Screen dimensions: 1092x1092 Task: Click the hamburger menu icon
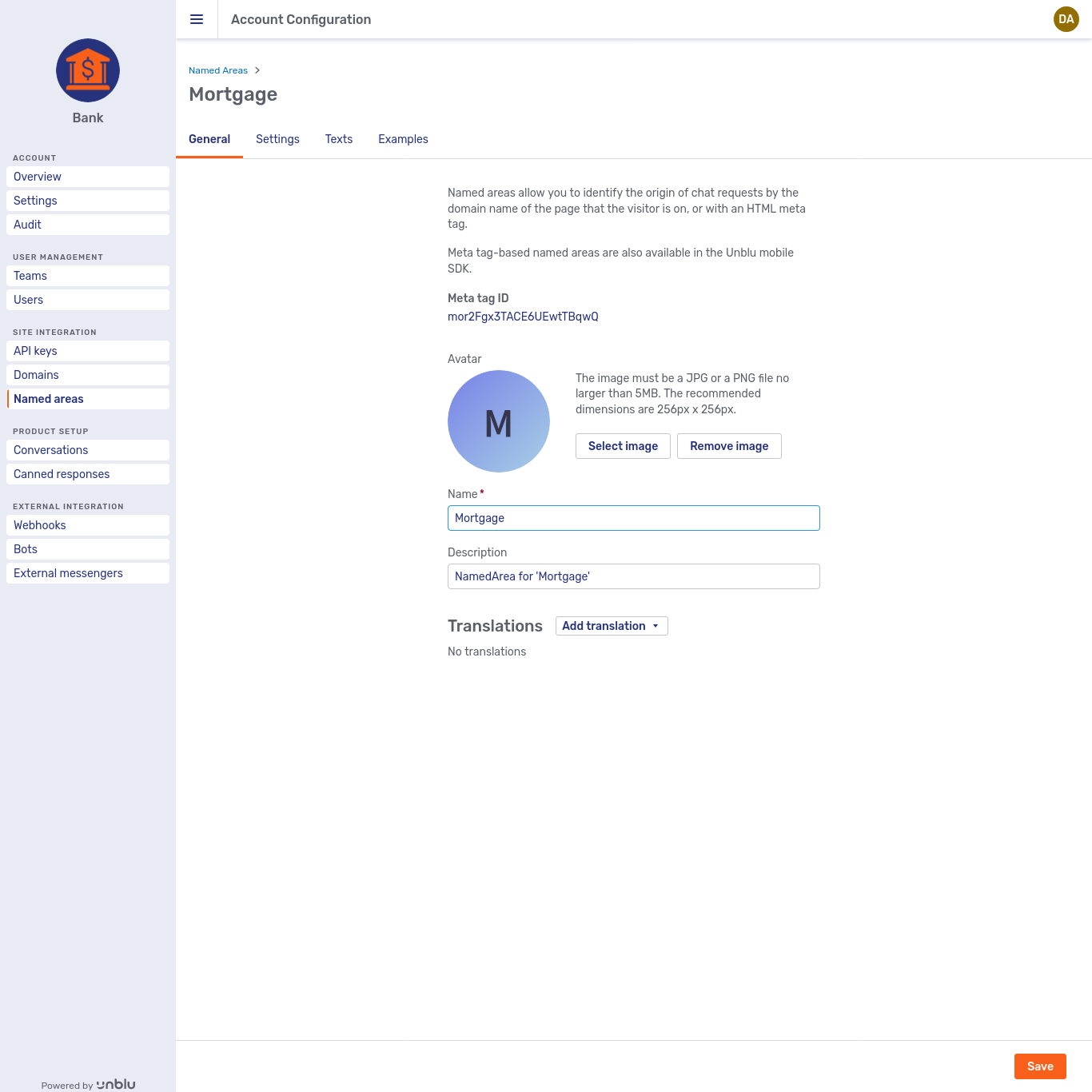tap(197, 19)
